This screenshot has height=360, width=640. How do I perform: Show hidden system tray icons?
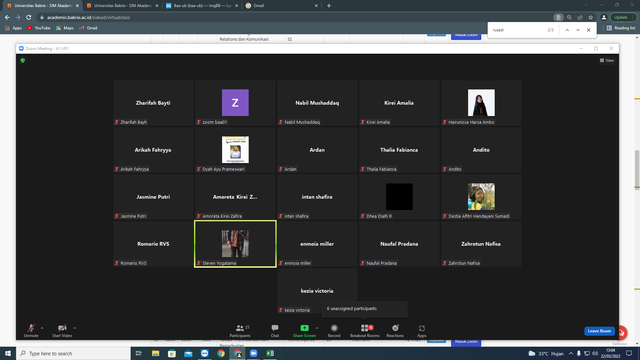[x=571, y=353]
